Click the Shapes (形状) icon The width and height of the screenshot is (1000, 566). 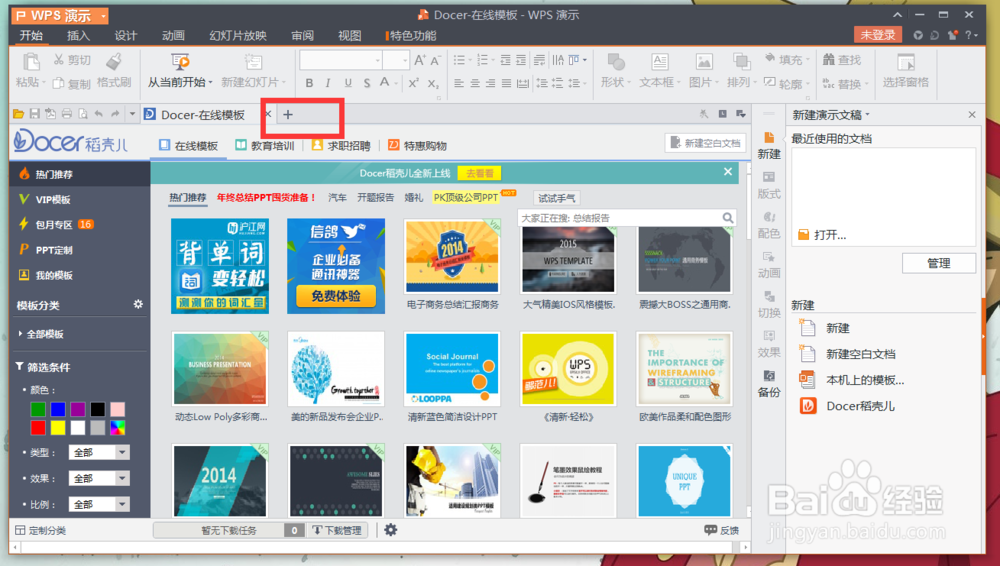point(616,62)
